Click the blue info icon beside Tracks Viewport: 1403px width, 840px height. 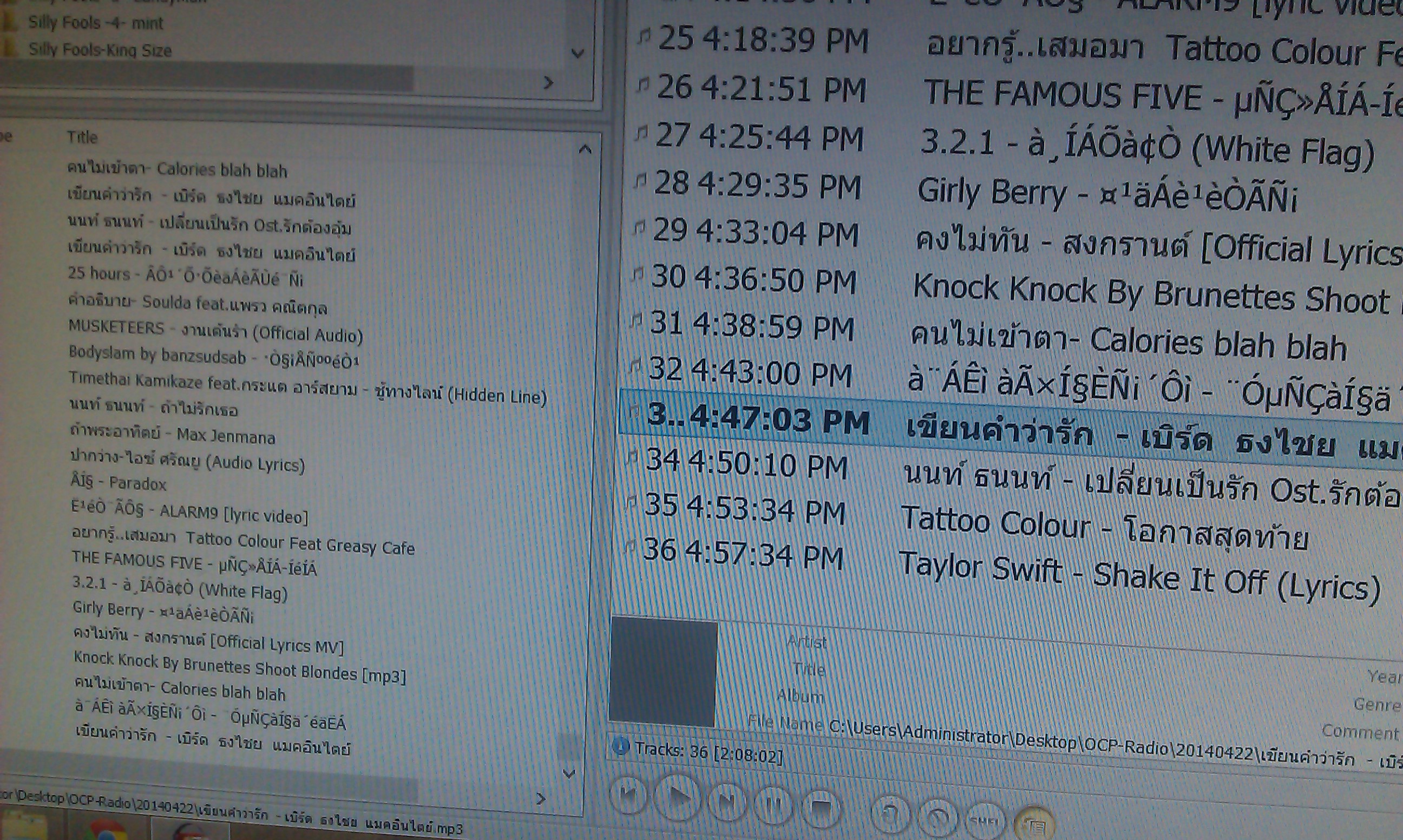[x=621, y=746]
